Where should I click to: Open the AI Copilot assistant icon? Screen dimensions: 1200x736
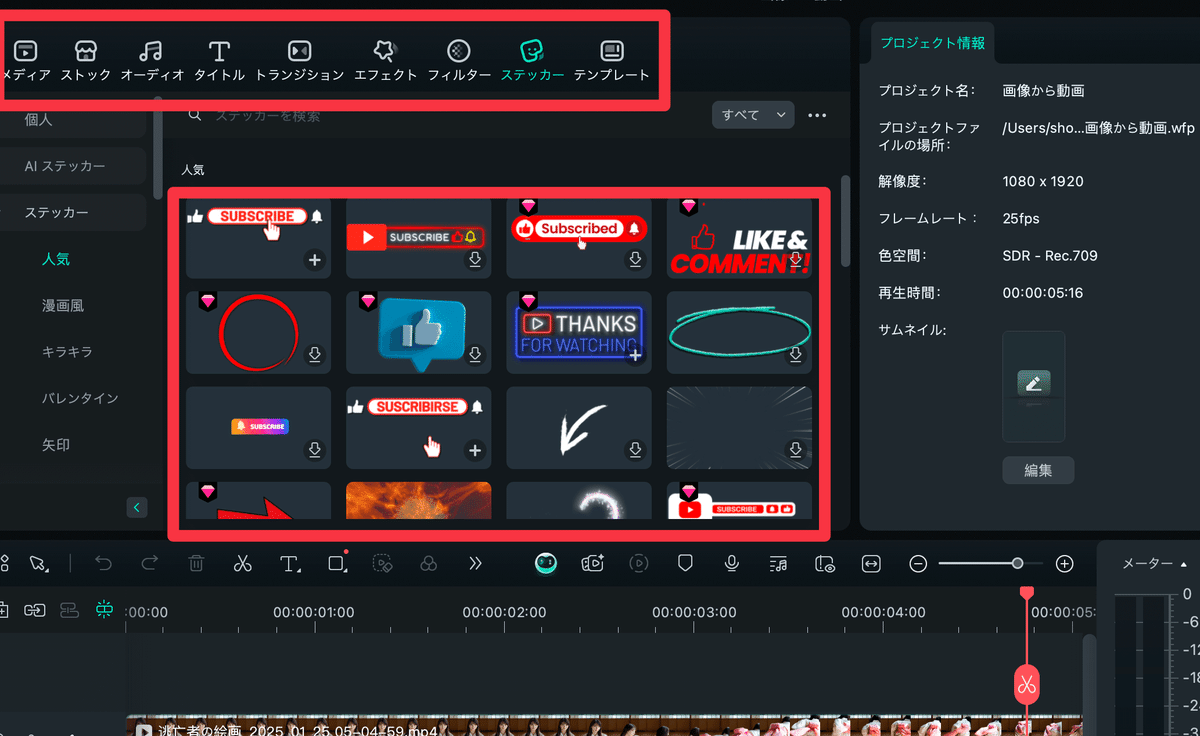click(x=545, y=563)
